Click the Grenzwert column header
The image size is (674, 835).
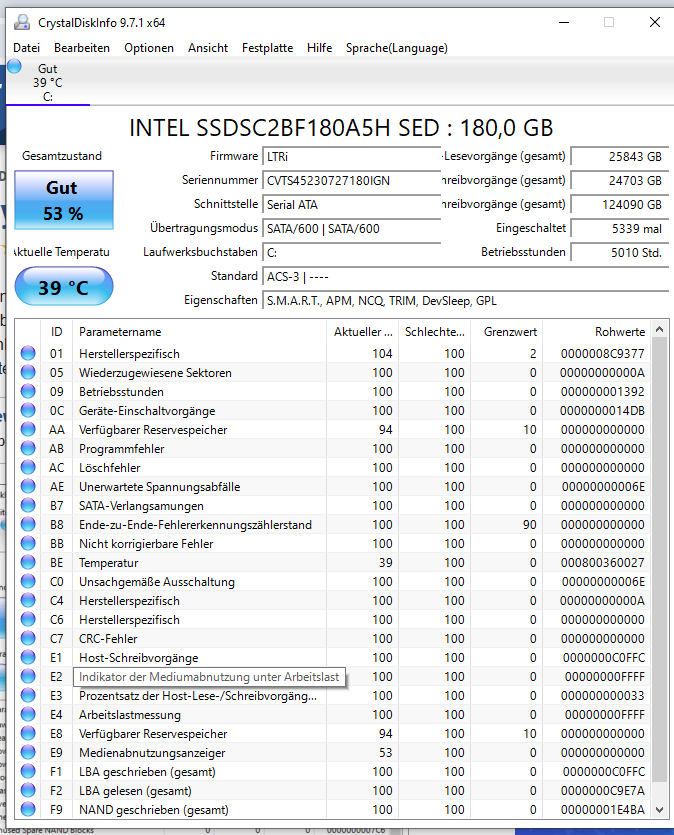(506, 332)
